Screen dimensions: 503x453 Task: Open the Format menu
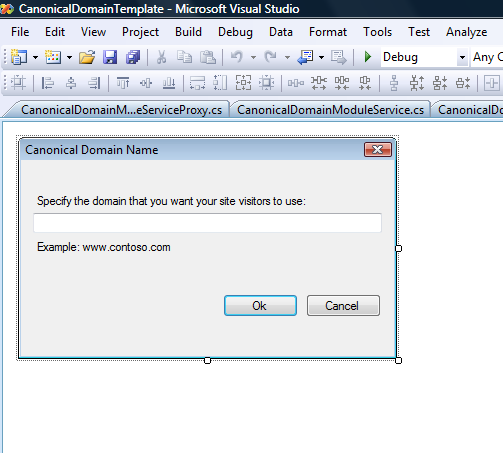tap(328, 32)
